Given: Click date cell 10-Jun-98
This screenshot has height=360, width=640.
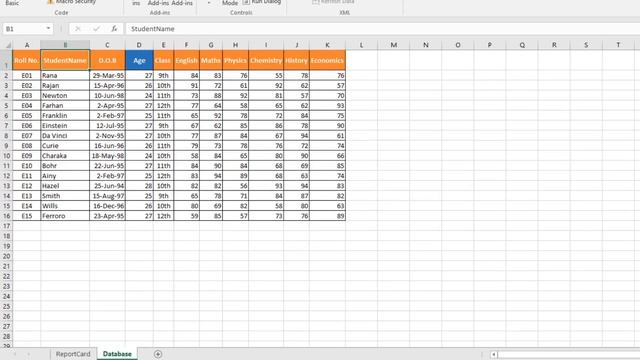Looking at the screenshot, I should pos(107,96).
